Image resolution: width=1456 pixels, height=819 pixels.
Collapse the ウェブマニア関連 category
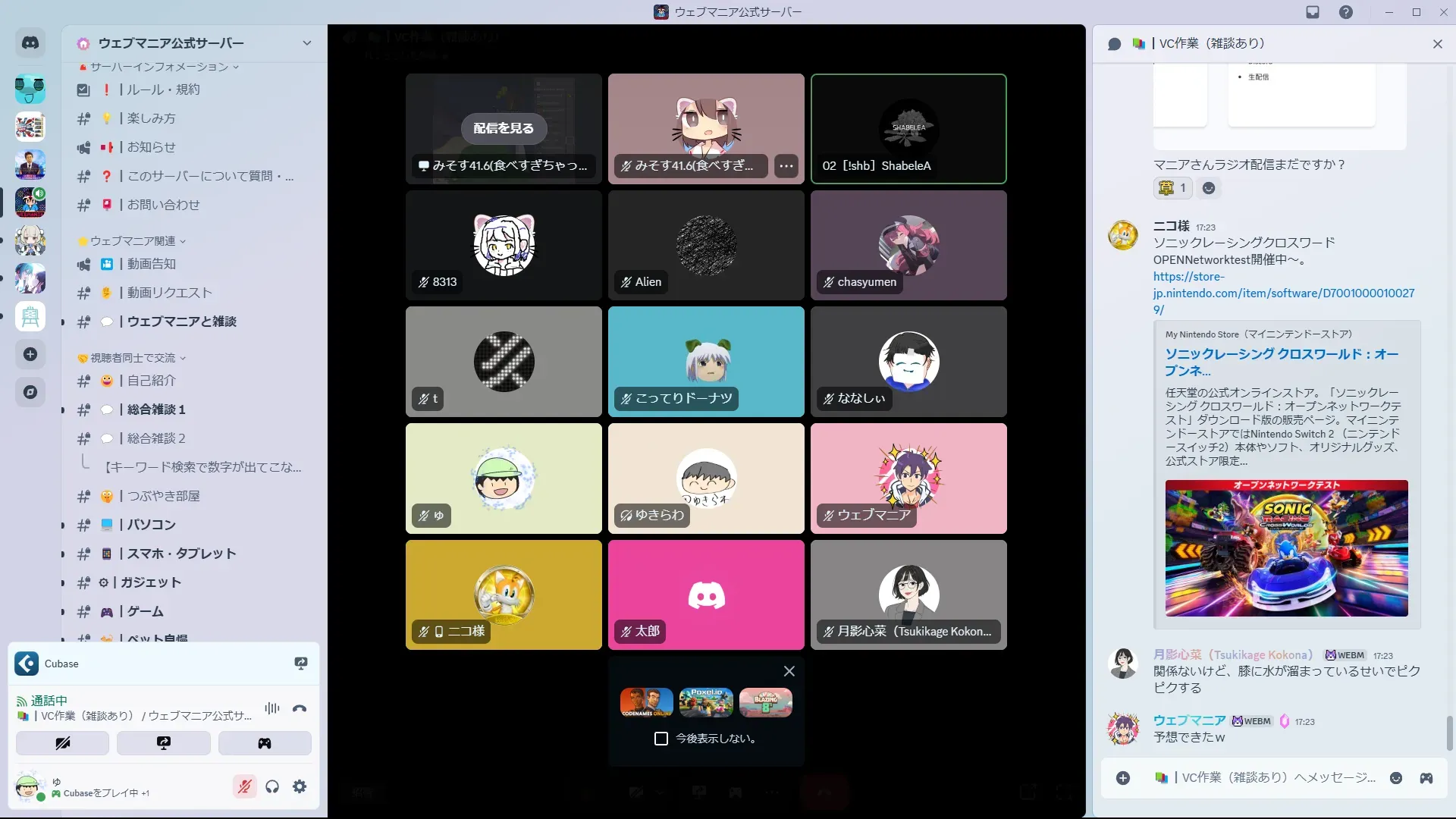point(133,241)
